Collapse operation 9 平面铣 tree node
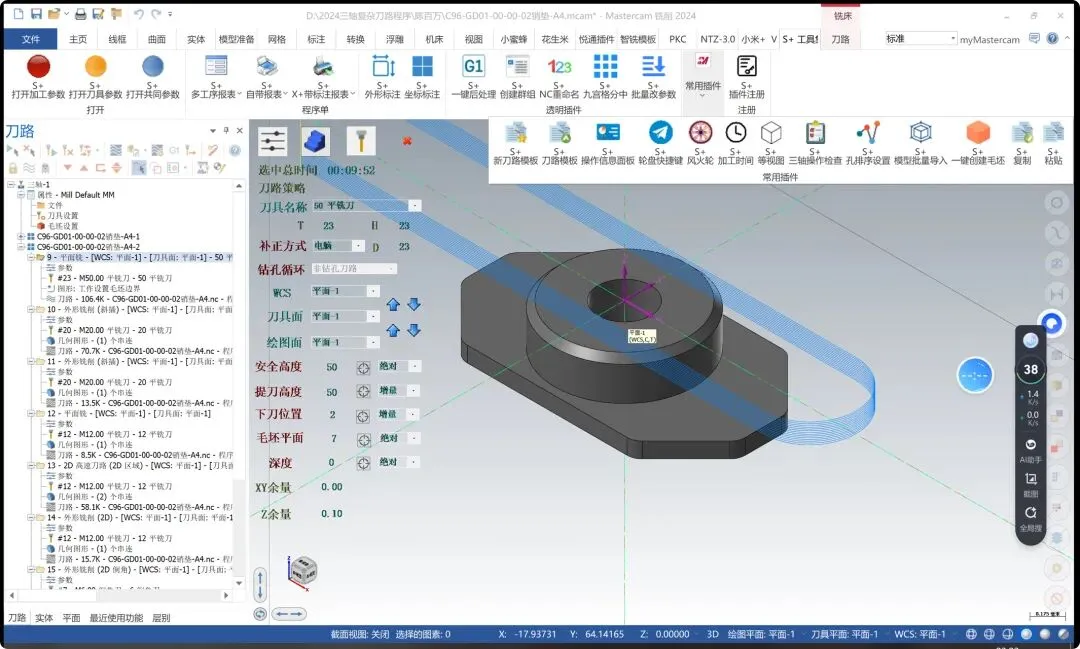1080x649 pixels. click(x=30, y=257)
